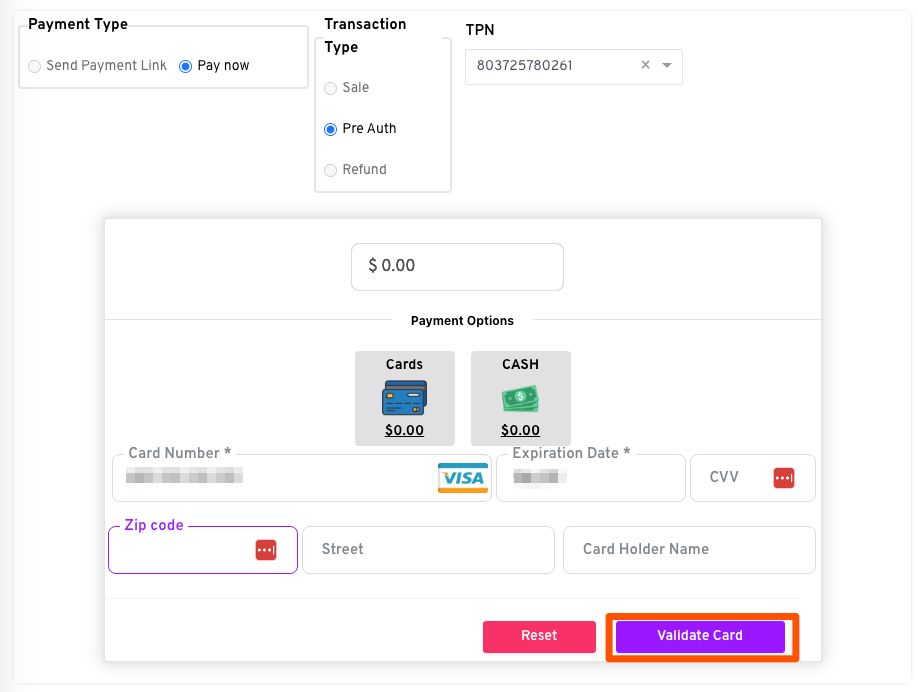Click the Cards payment option icon
Image resolution: width=918 pixels, height=692 pixels.
coord(404,398)
